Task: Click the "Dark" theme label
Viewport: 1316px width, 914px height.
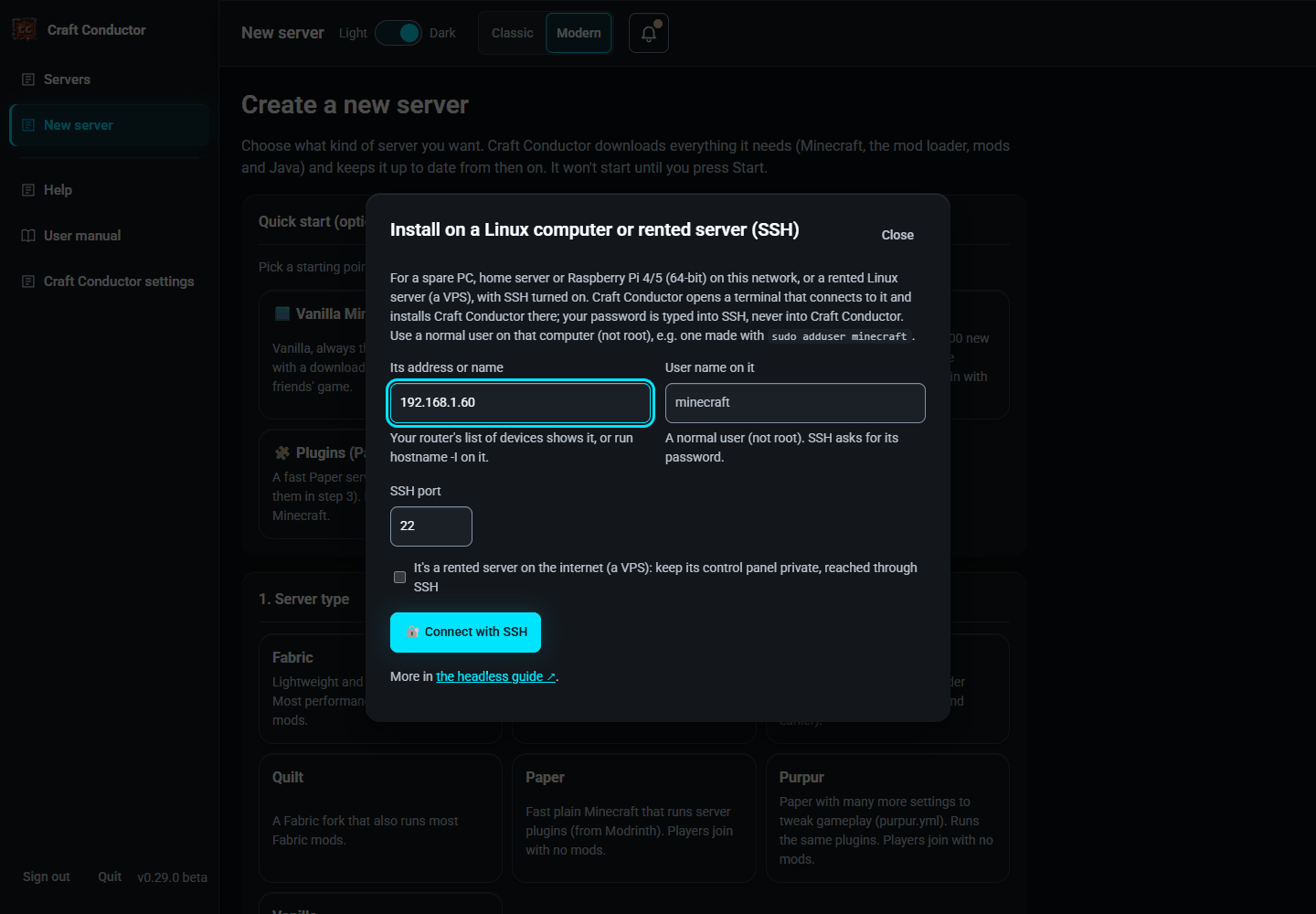Action: (x=442, y=33)
